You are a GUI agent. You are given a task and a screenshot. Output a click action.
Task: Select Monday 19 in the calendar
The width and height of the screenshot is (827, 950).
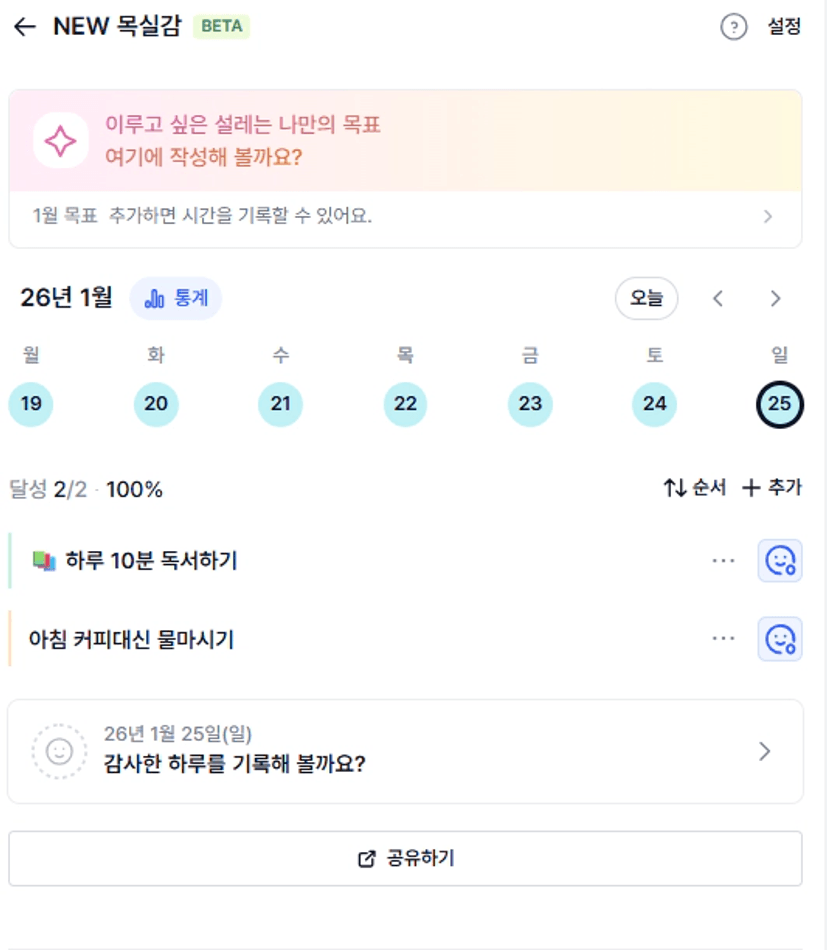(x=31, y=404)
